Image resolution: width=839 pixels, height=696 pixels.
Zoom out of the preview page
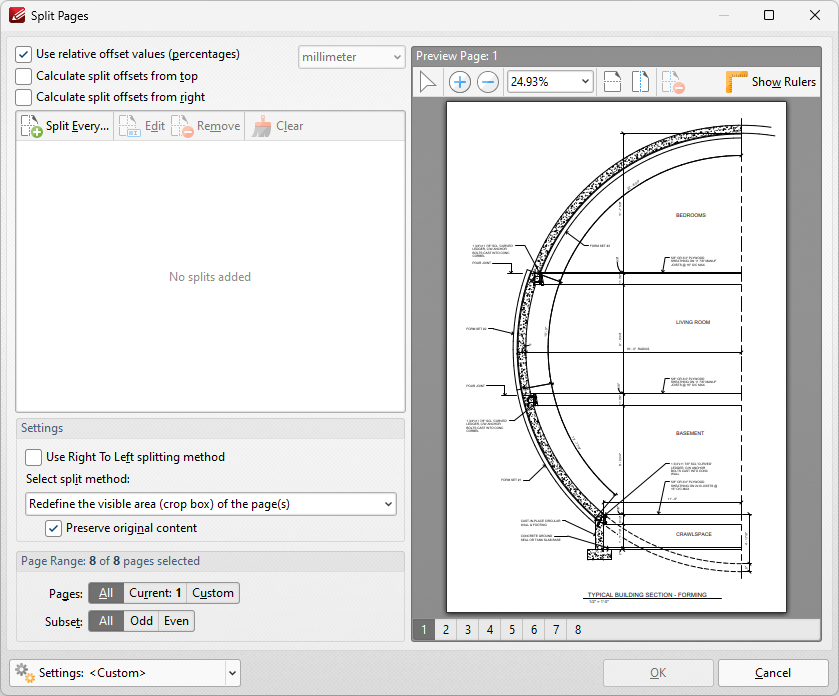click(487, 81)
